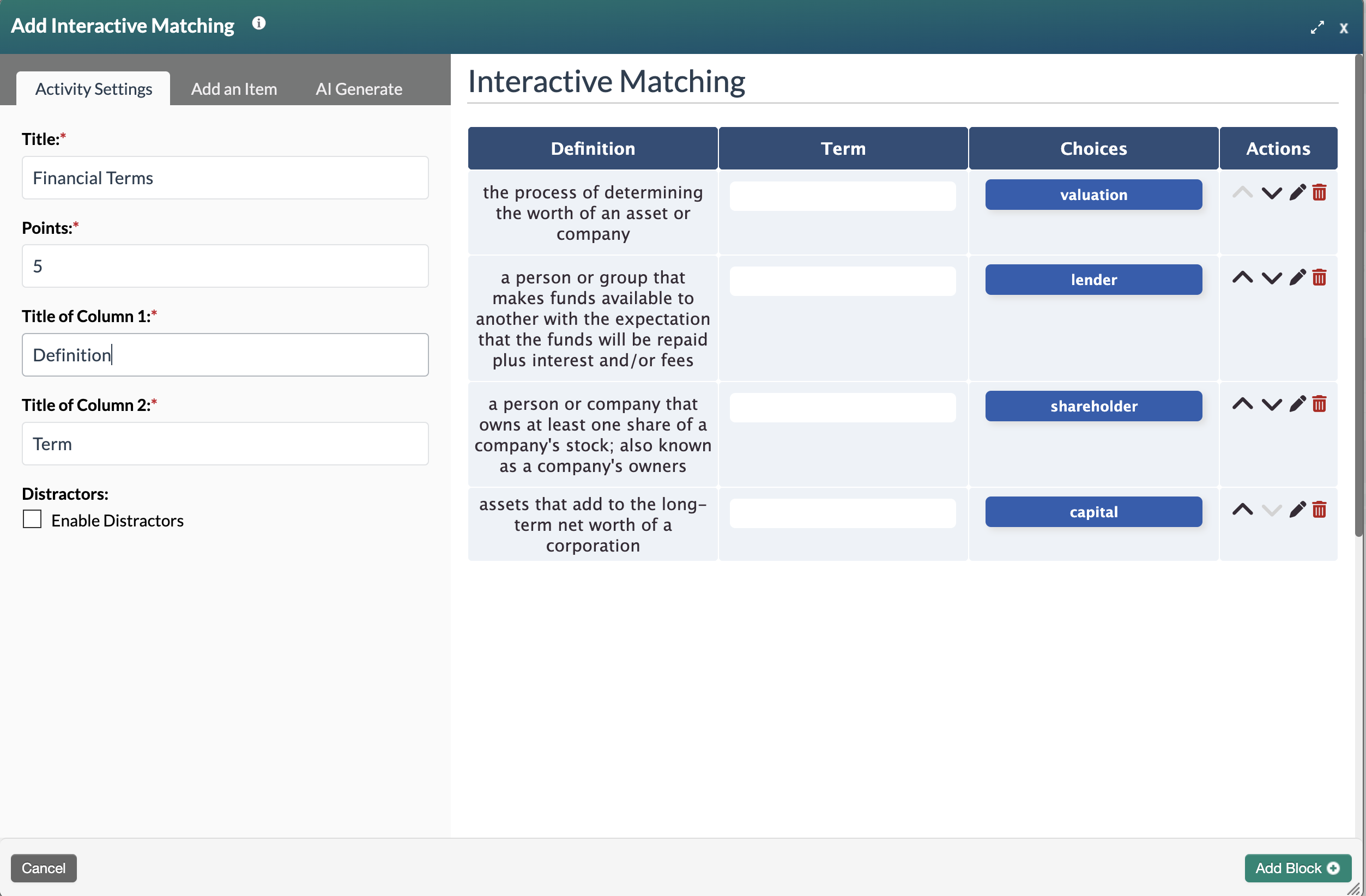The image size is (1366, 896).
Task: Enable Distractors checkbox
Action: (x=32, y=519)
